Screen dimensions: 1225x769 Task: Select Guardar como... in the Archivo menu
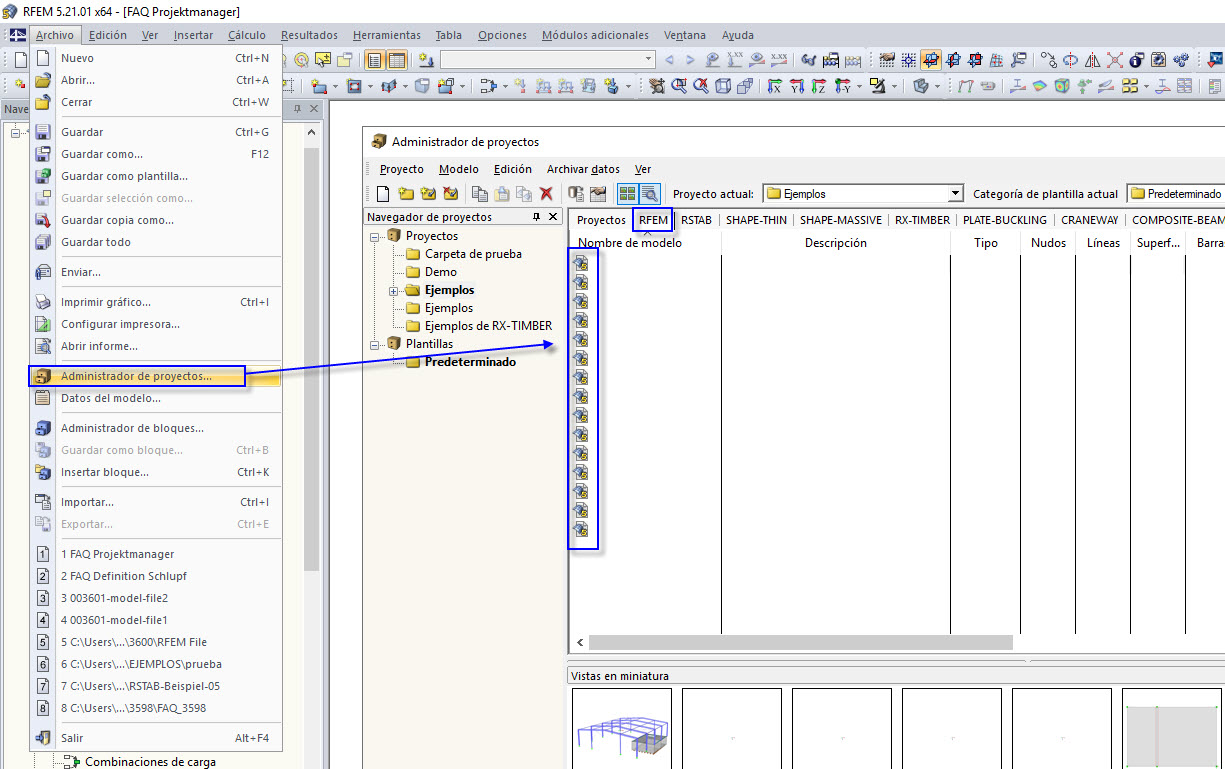pos(156,154)
